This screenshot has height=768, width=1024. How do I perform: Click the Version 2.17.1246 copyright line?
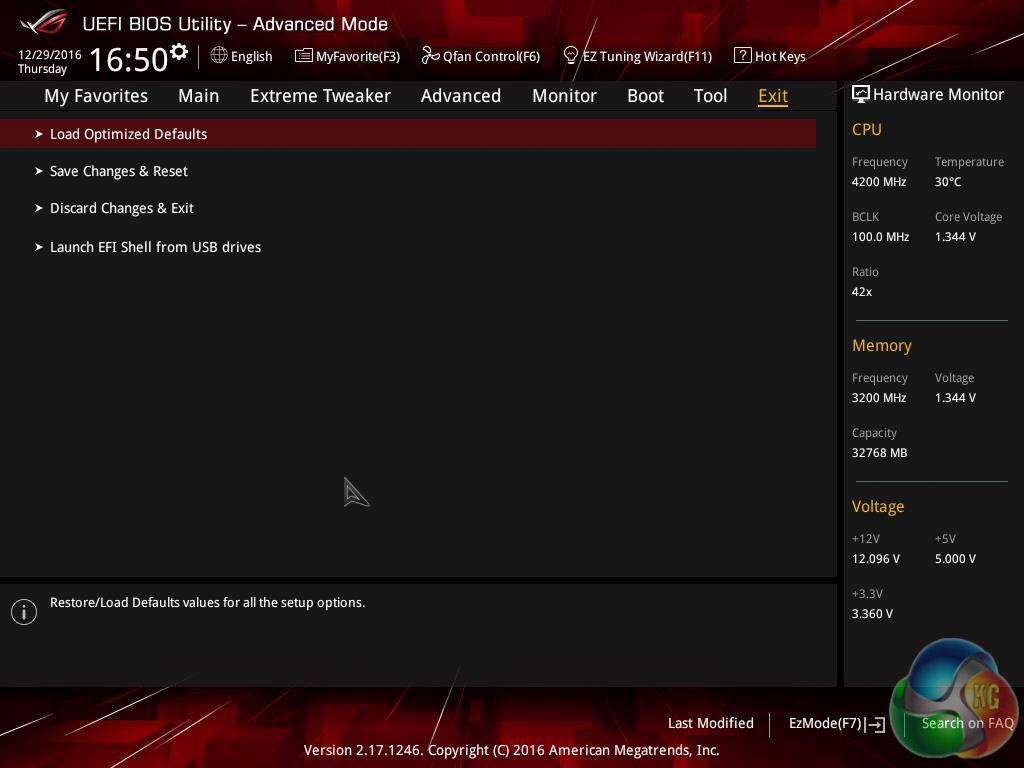point(511,750)
